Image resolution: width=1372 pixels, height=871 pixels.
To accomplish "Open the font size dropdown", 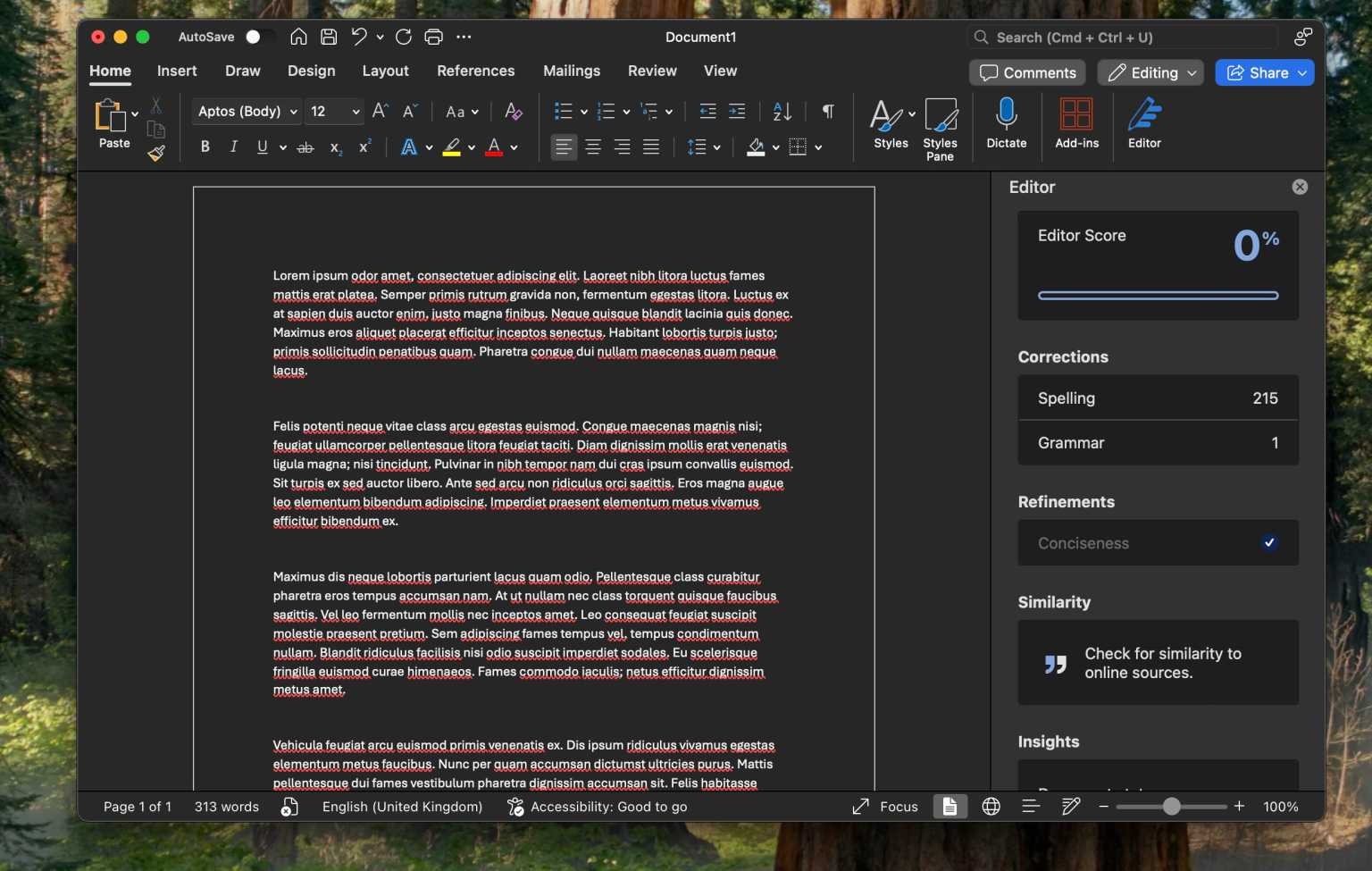I will point(353,112).
